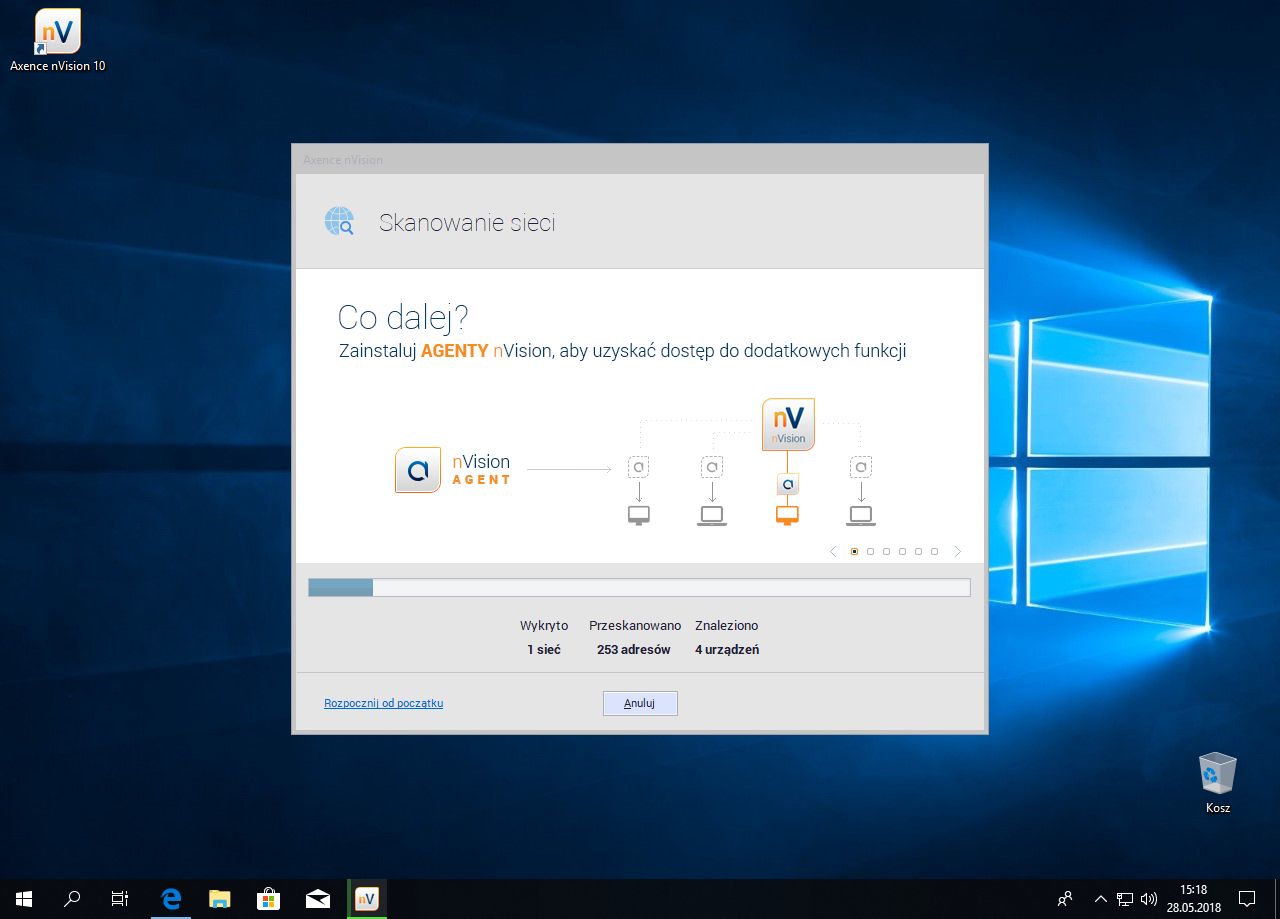Go to the next slide arrow
This screenshot has width=1280, height=919.
click(957, 551)
